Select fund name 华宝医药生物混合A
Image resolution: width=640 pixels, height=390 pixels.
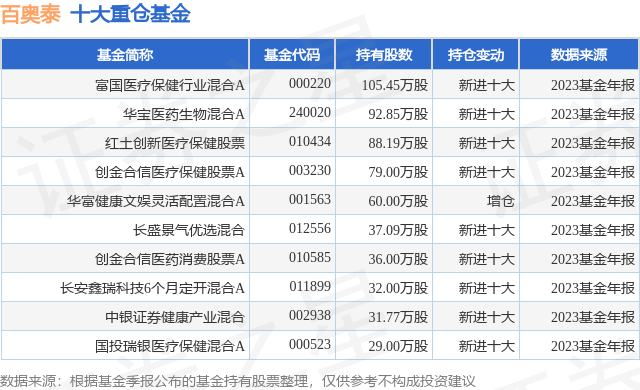click(184, 114)
